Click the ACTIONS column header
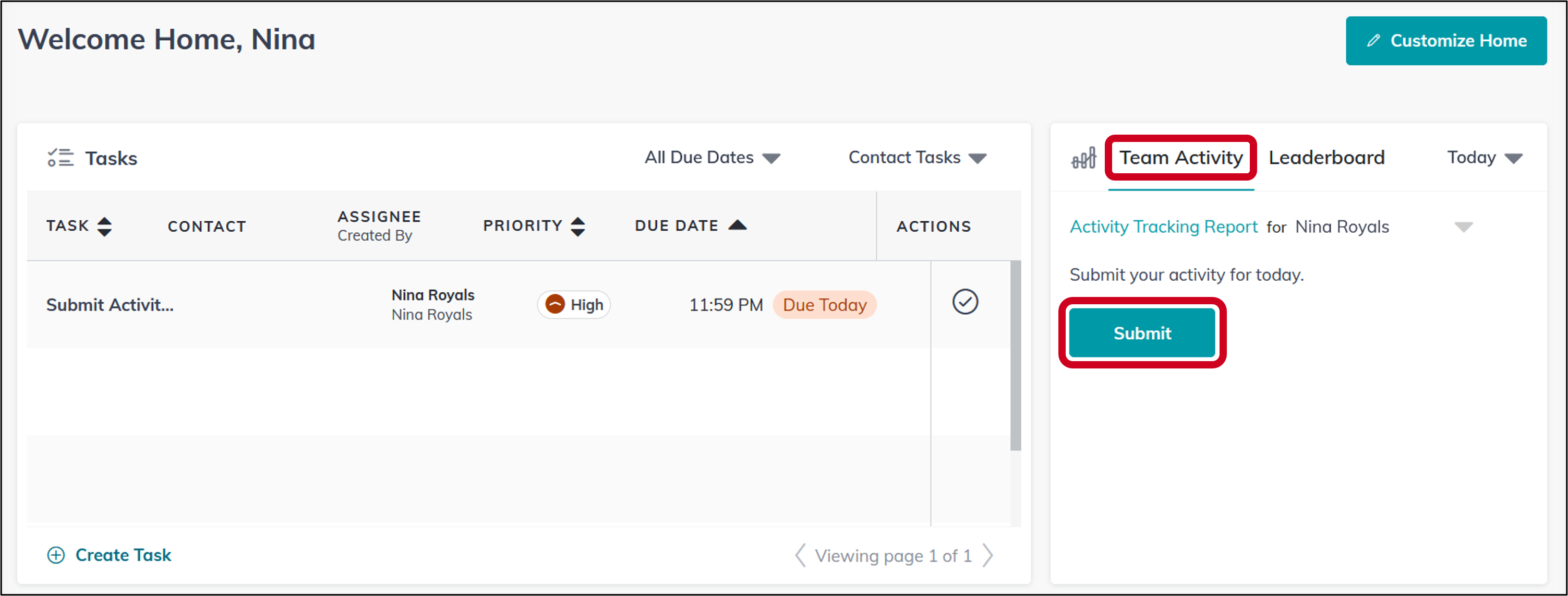This screenshot has width=1568, height=596. (934, 227)
